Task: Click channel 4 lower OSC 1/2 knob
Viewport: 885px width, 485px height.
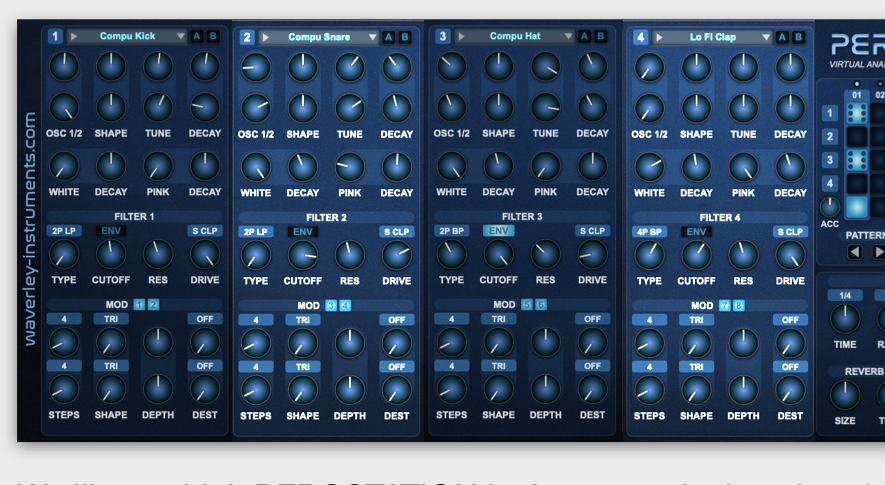Action: coord(649,108)
